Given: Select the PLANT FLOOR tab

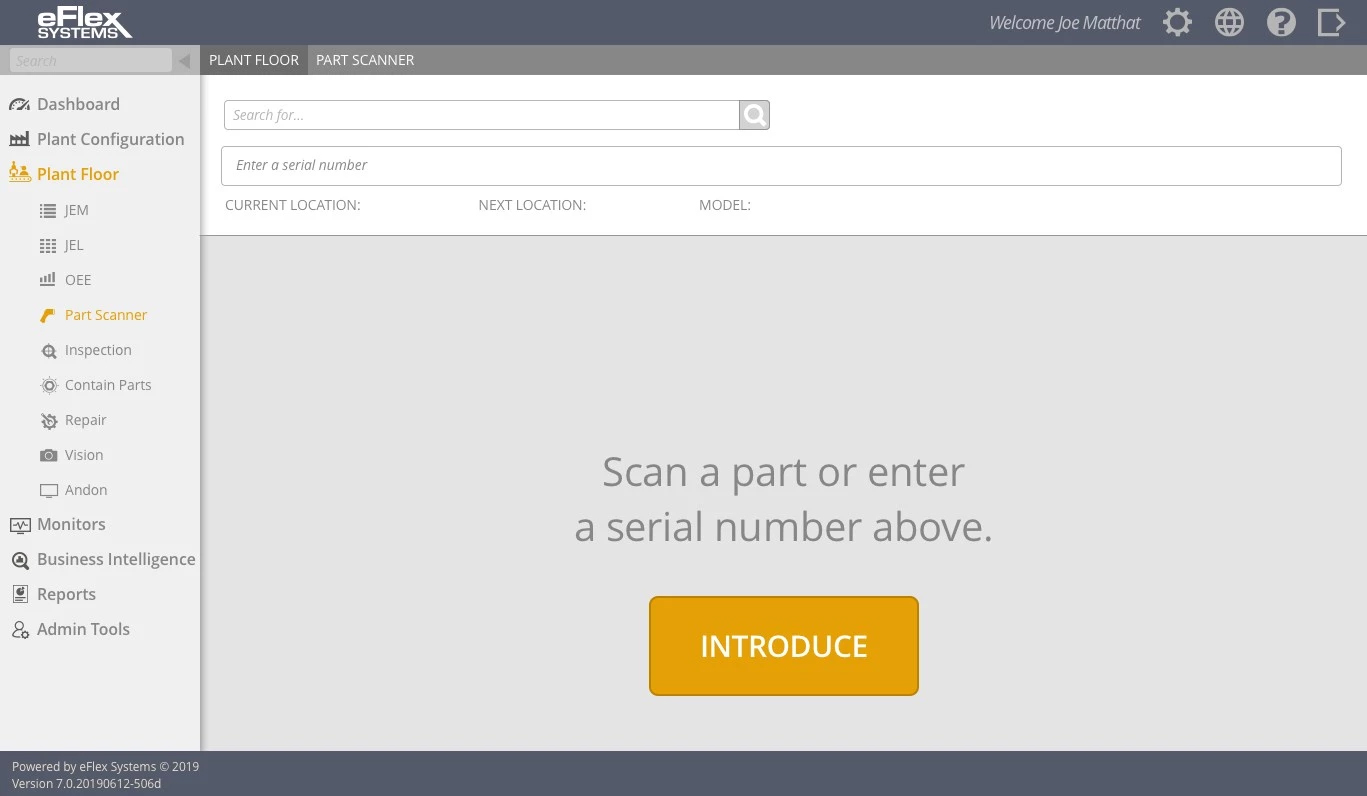Looking at the screenshot, I should (x=253, y=60).
